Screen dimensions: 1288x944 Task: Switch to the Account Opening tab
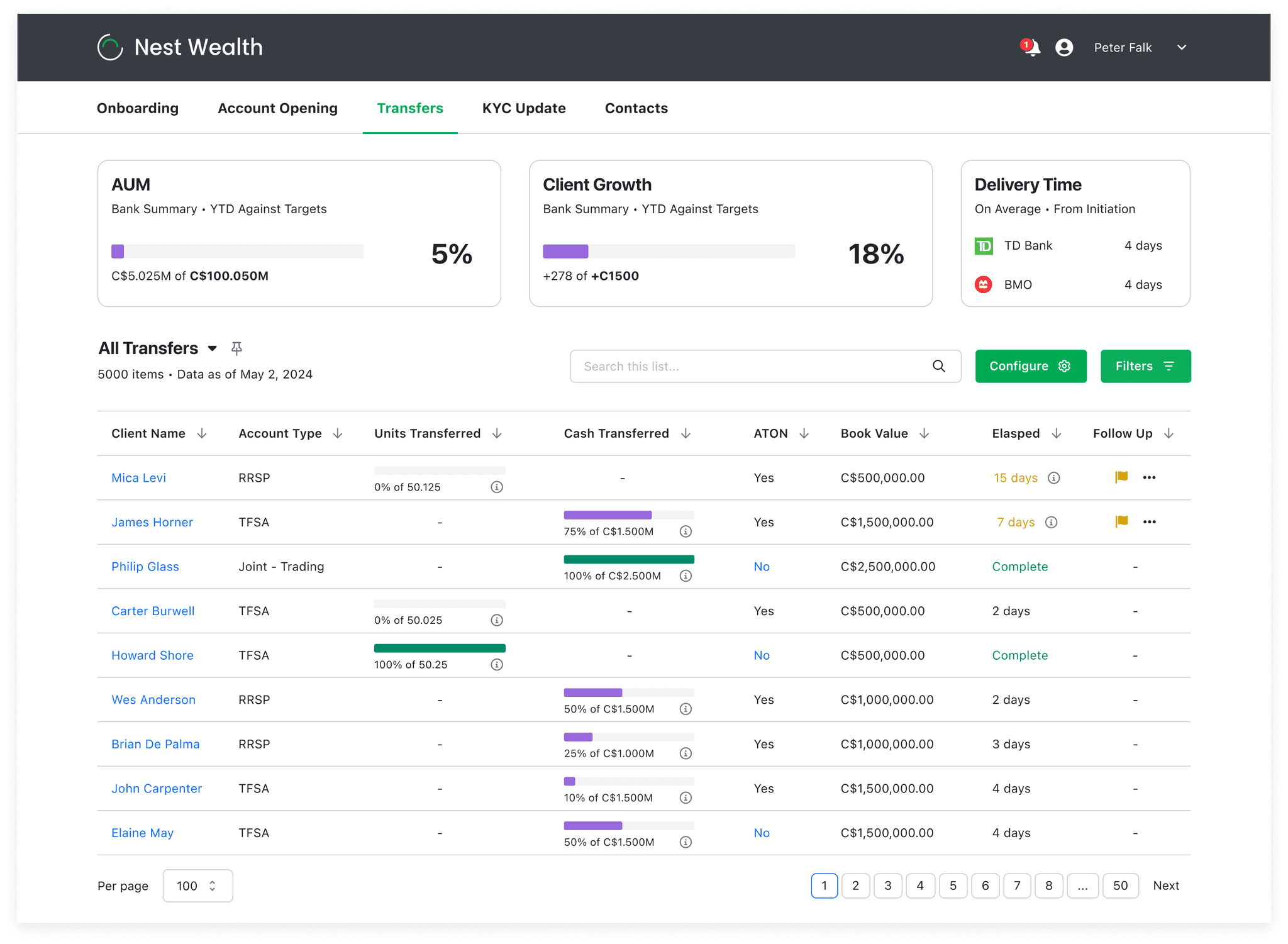(x=277, y=108)
